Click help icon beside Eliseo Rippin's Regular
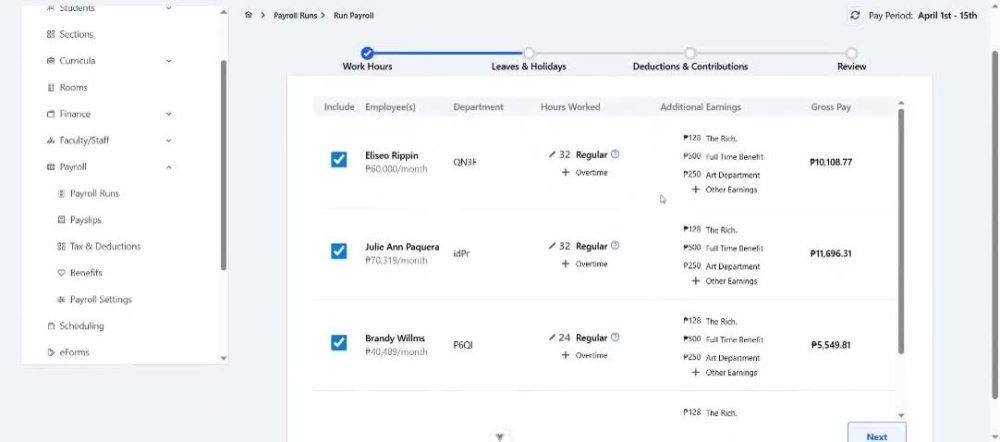 (615, 154)
